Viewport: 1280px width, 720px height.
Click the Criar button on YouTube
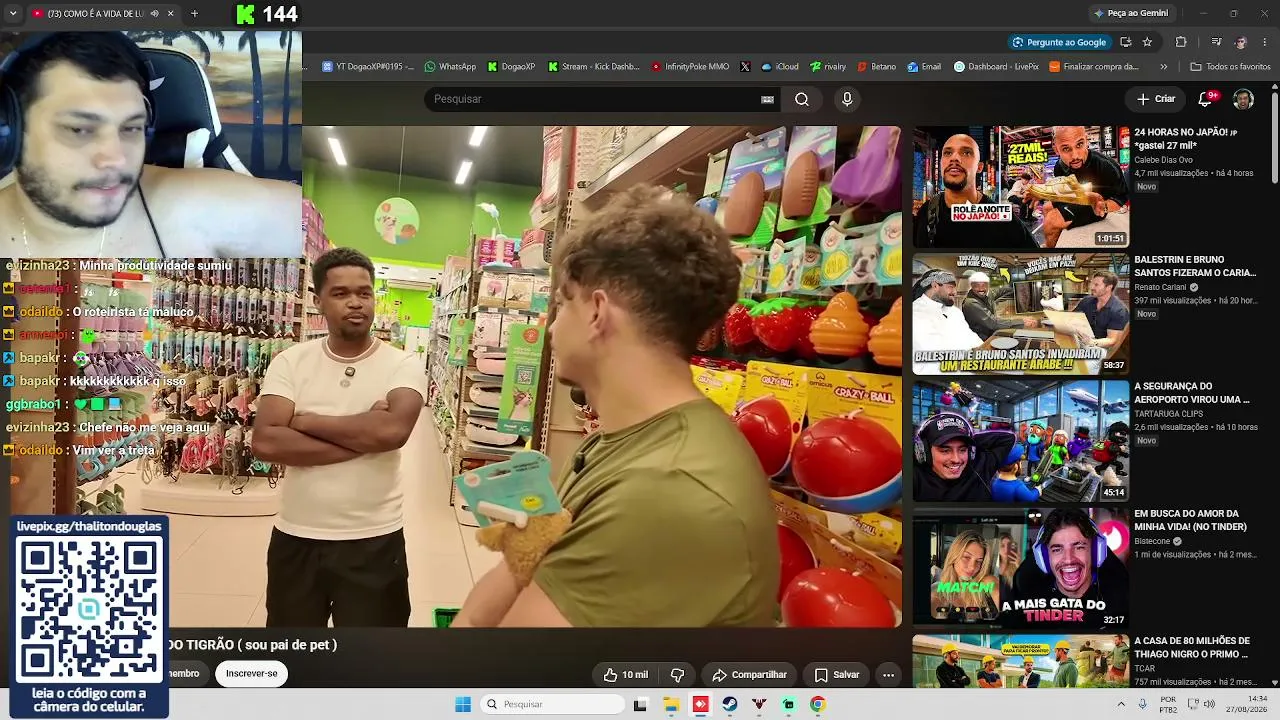(1156, 99)
